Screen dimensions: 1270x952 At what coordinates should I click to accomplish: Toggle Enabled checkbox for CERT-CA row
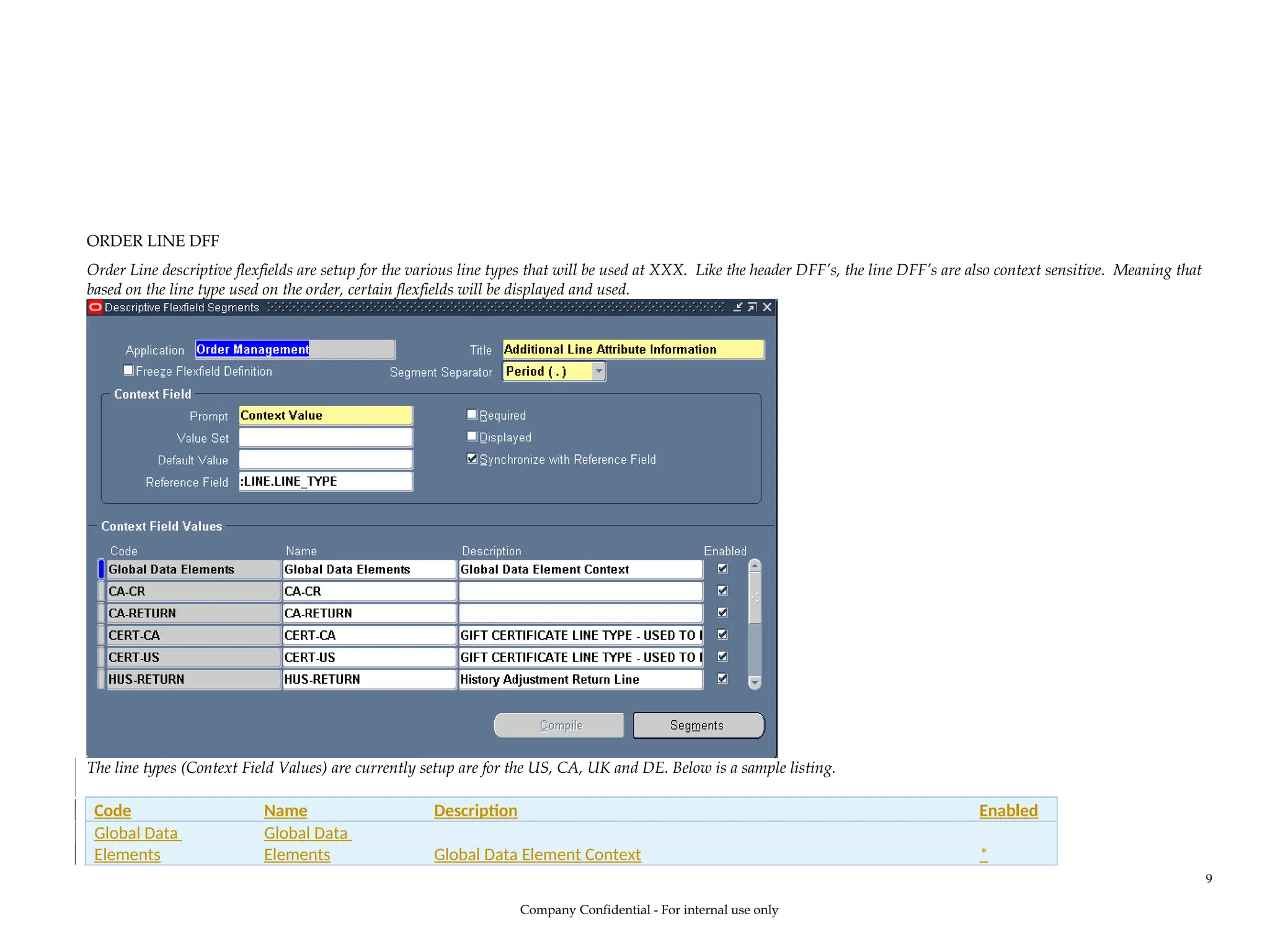[722, 635]
